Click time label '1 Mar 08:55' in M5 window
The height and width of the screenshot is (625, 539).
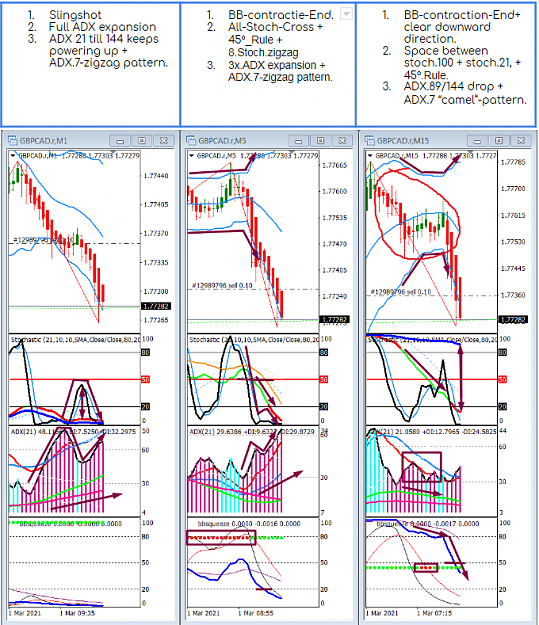coord(256,613)
